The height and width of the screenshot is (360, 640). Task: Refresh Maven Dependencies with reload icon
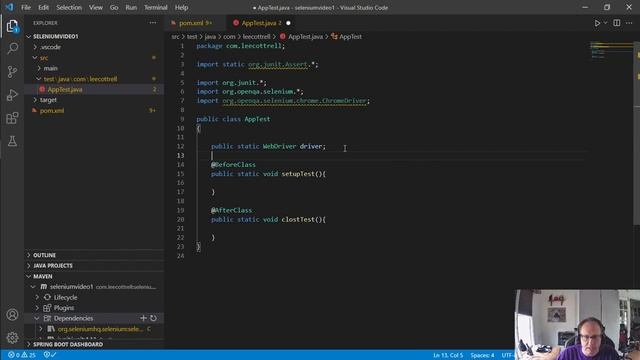[153, 318]
